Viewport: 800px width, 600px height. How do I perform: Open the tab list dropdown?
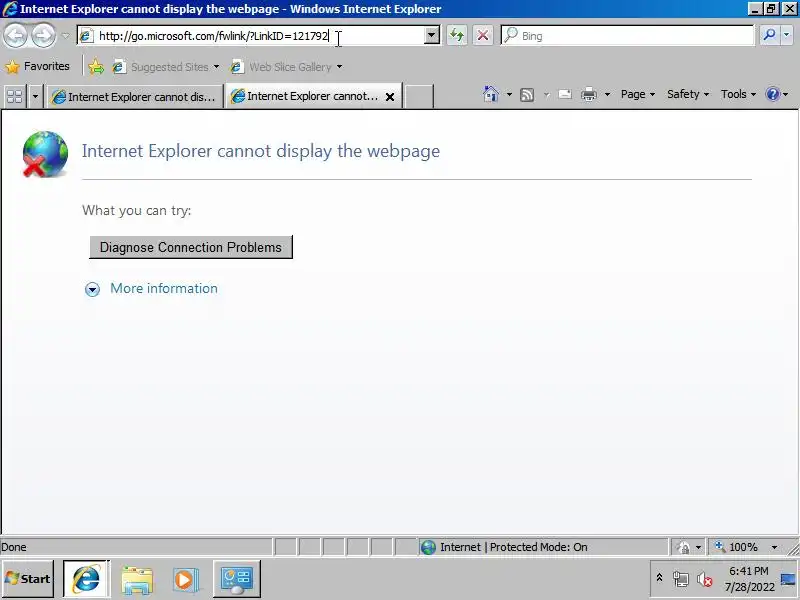point(35,96)
